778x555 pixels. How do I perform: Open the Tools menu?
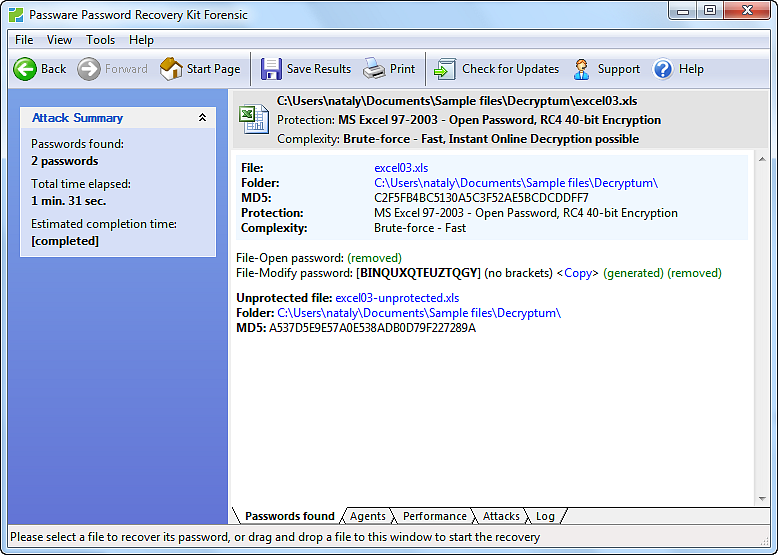(100, 40)
